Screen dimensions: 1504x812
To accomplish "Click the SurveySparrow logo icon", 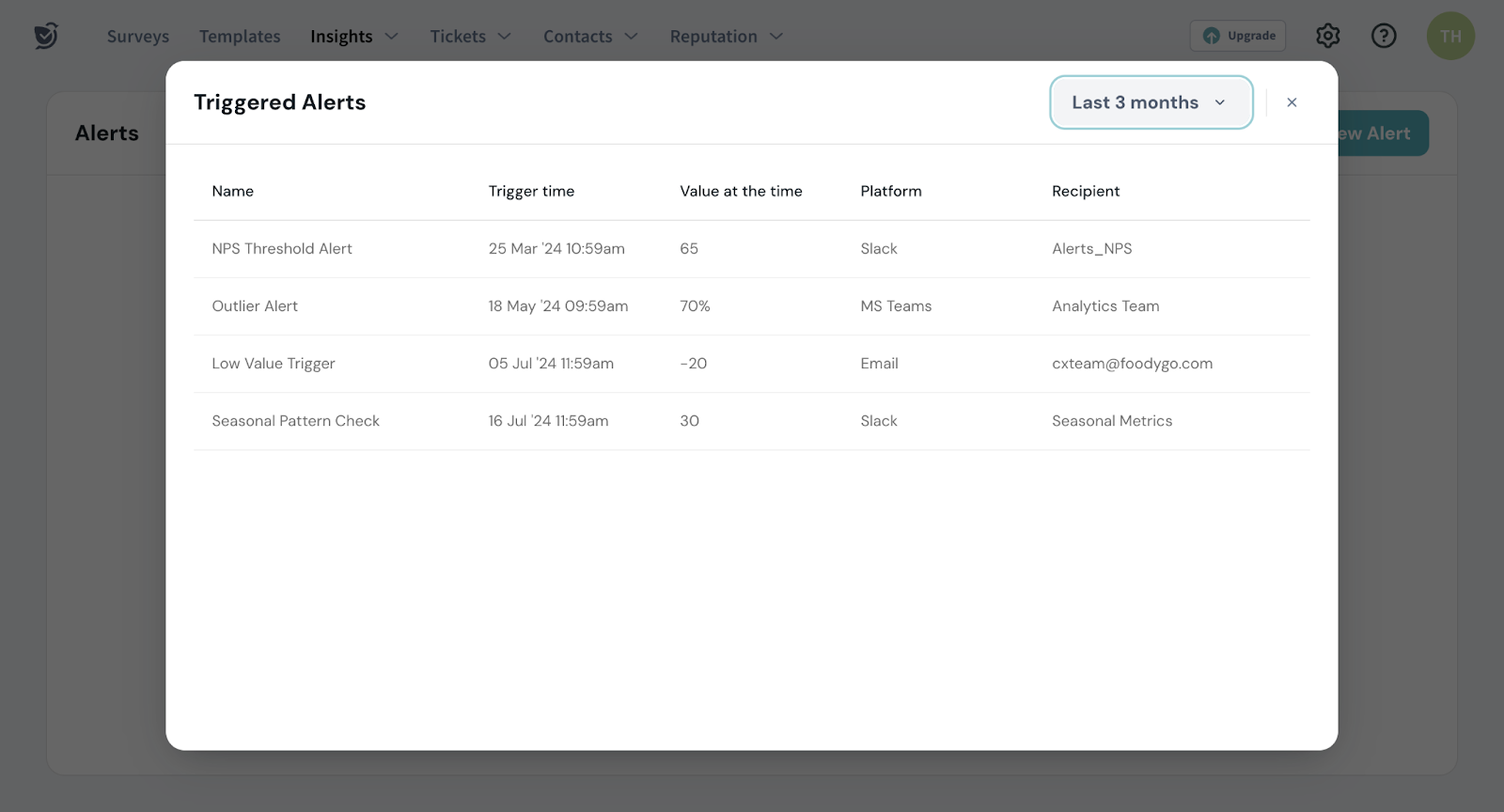I will [46, 36].
